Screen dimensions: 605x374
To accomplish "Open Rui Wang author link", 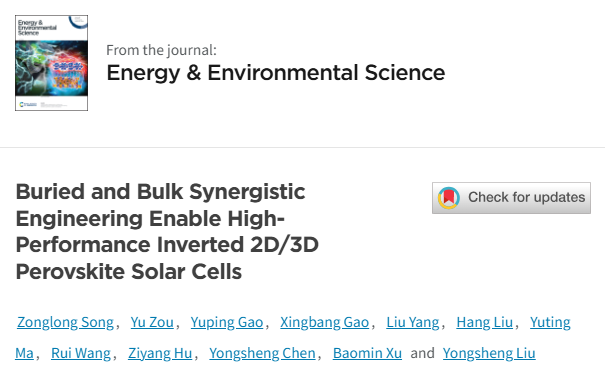I will pyautogui.click(x=81, y=353).
